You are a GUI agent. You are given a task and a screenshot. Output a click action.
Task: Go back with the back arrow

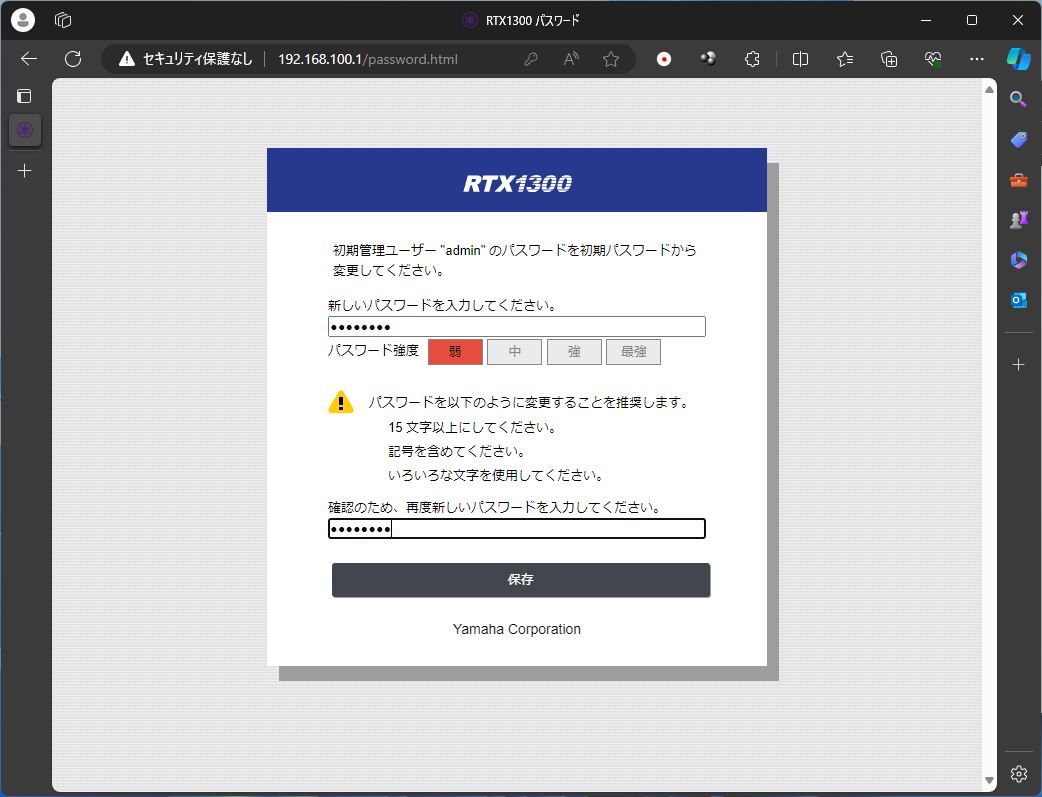tap(29, 59)
